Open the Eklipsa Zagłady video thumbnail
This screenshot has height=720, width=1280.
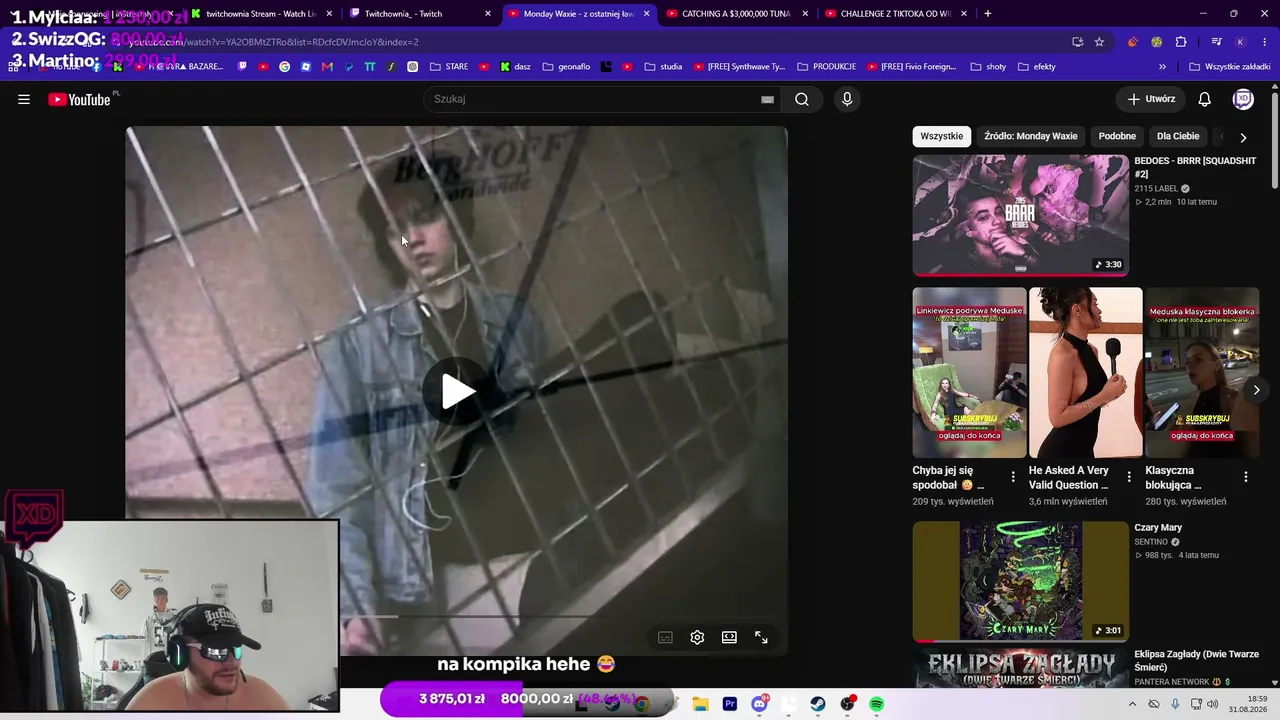(1020, 669)
